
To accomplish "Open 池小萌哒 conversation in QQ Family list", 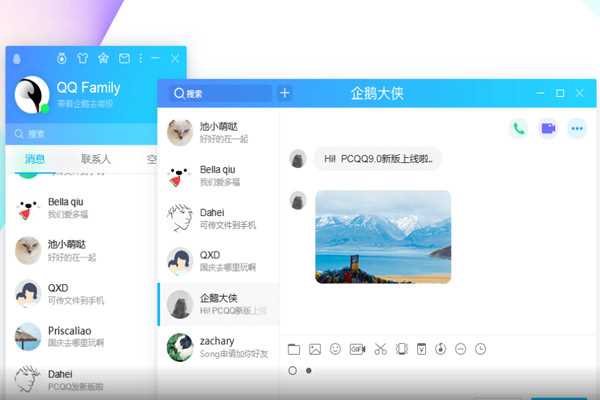I will [x=81, y=251].
